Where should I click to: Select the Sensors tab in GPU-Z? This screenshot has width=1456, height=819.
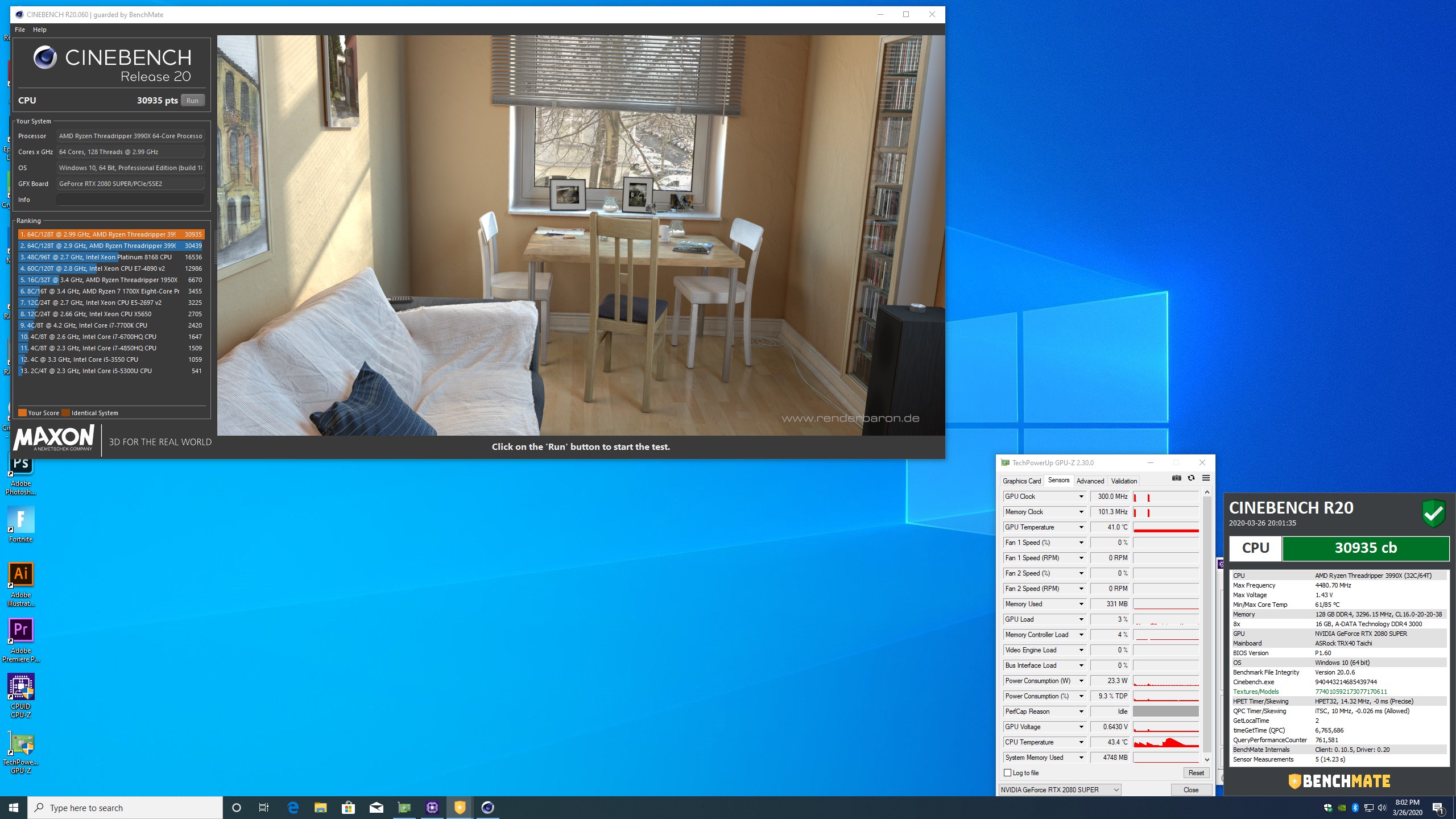(x=1058, y=481)
